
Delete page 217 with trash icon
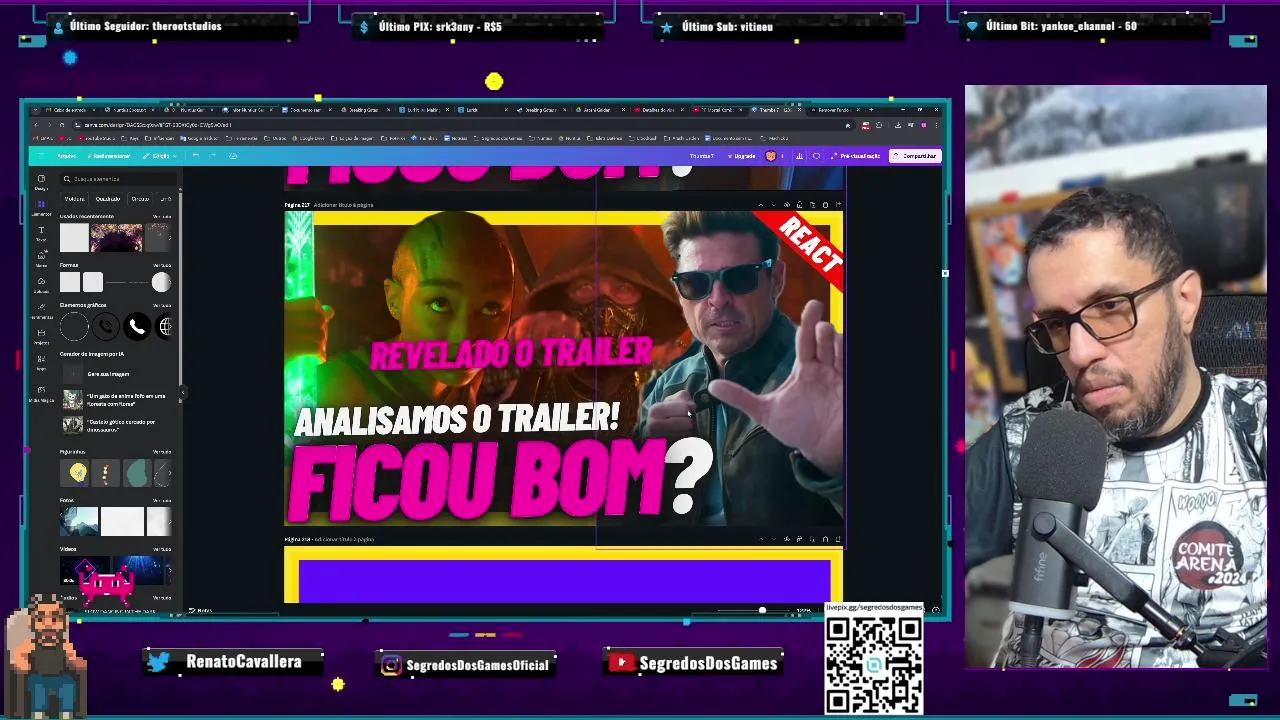pyautogui.click(x=825, y=205)
